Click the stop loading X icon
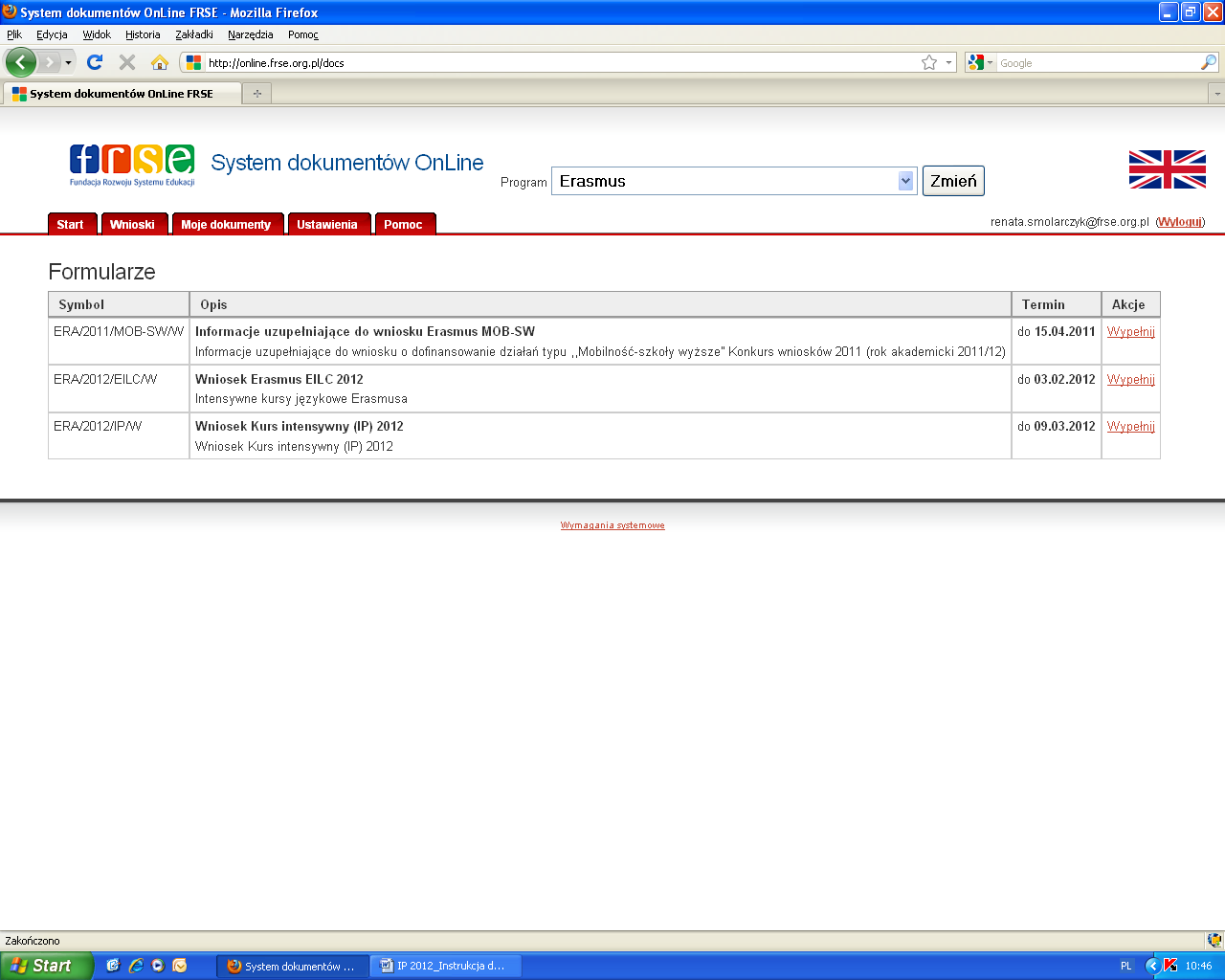Image resolution: width=1225 pixels, height=980 pixels. (x=126, y=62)
